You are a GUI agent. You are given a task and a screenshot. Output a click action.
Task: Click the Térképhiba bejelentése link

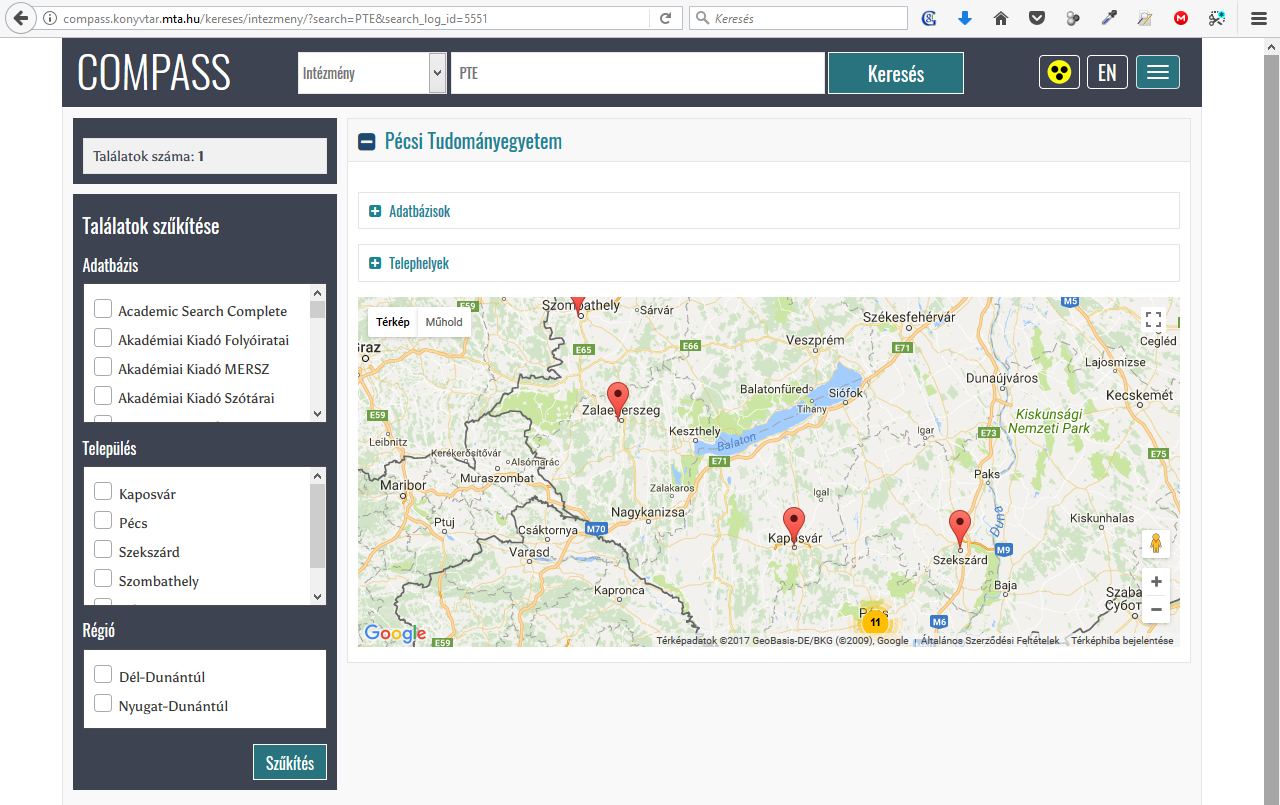pyautogui.click(x=1122, y=641)
